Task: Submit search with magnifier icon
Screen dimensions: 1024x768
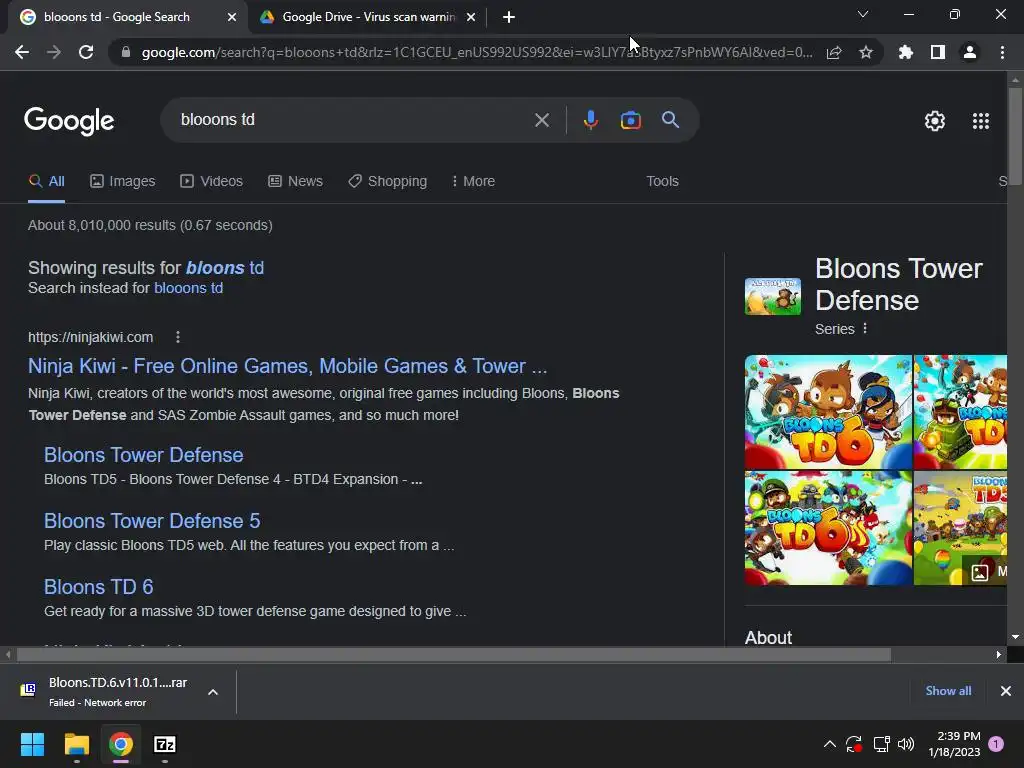Action: pyautogui.click(x=671, y=120)
